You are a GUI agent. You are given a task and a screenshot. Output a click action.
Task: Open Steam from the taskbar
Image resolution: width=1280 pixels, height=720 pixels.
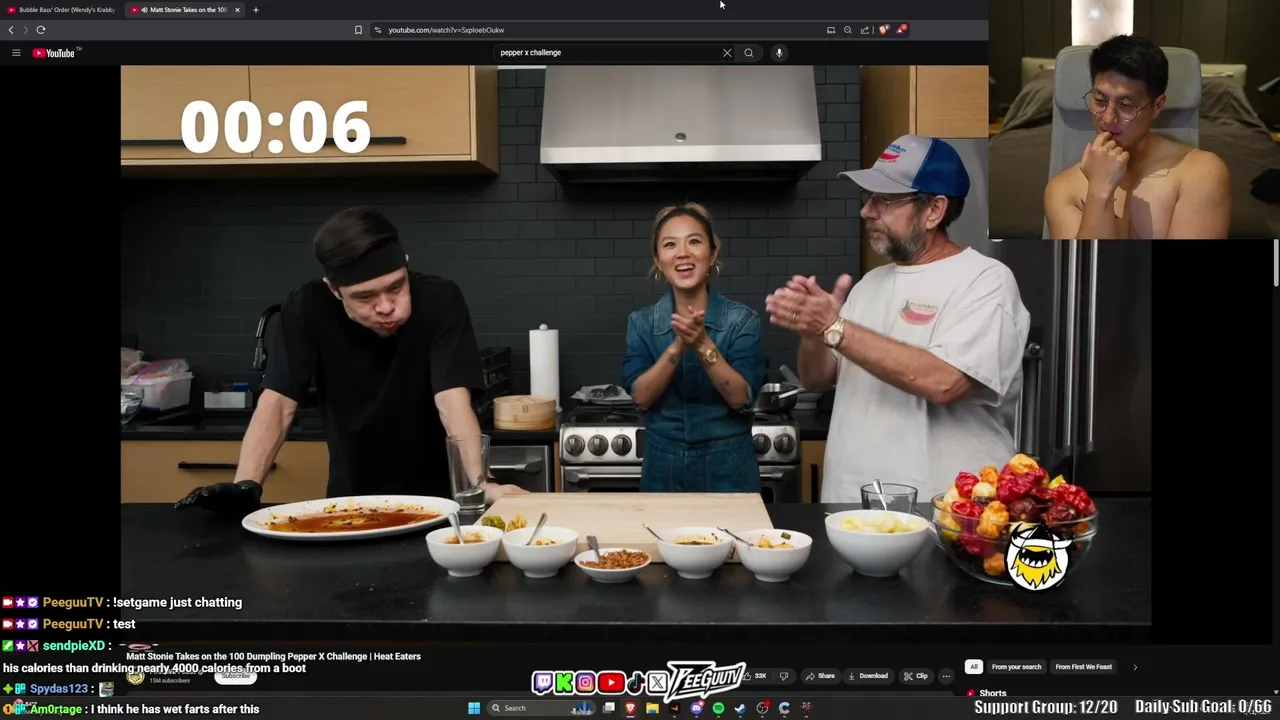[740, 708]
